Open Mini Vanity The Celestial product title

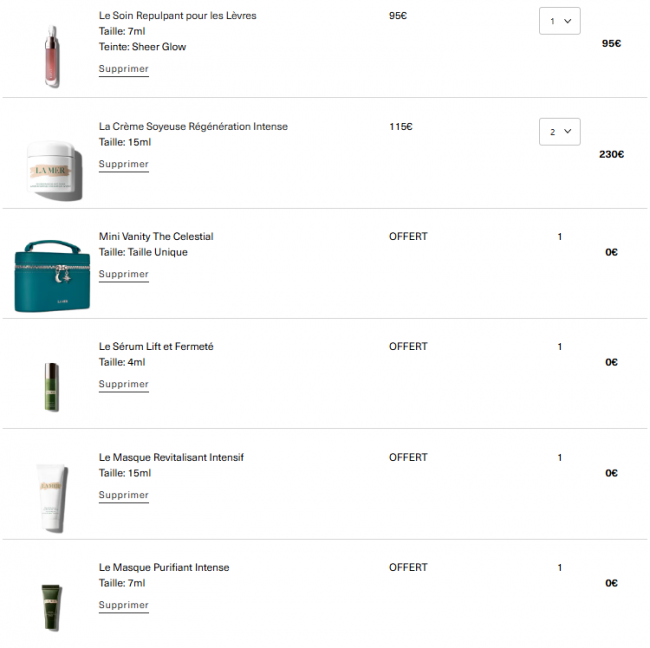156,237
